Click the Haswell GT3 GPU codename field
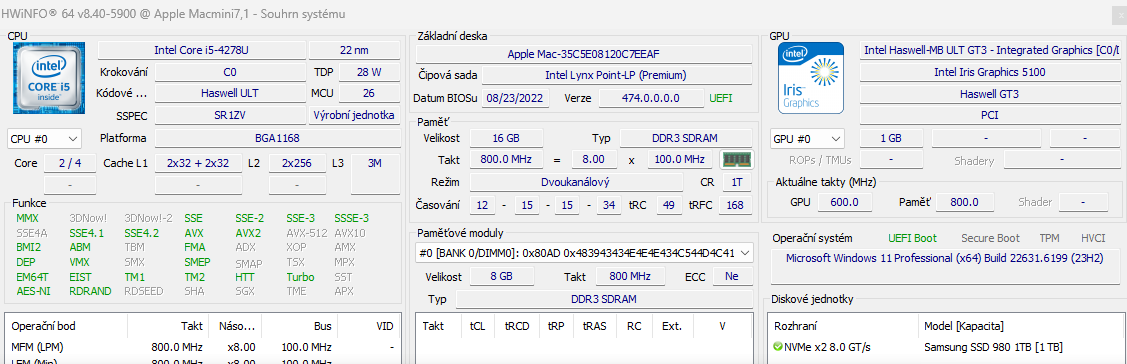This screenshot has width=1127, height=364. 989,94
